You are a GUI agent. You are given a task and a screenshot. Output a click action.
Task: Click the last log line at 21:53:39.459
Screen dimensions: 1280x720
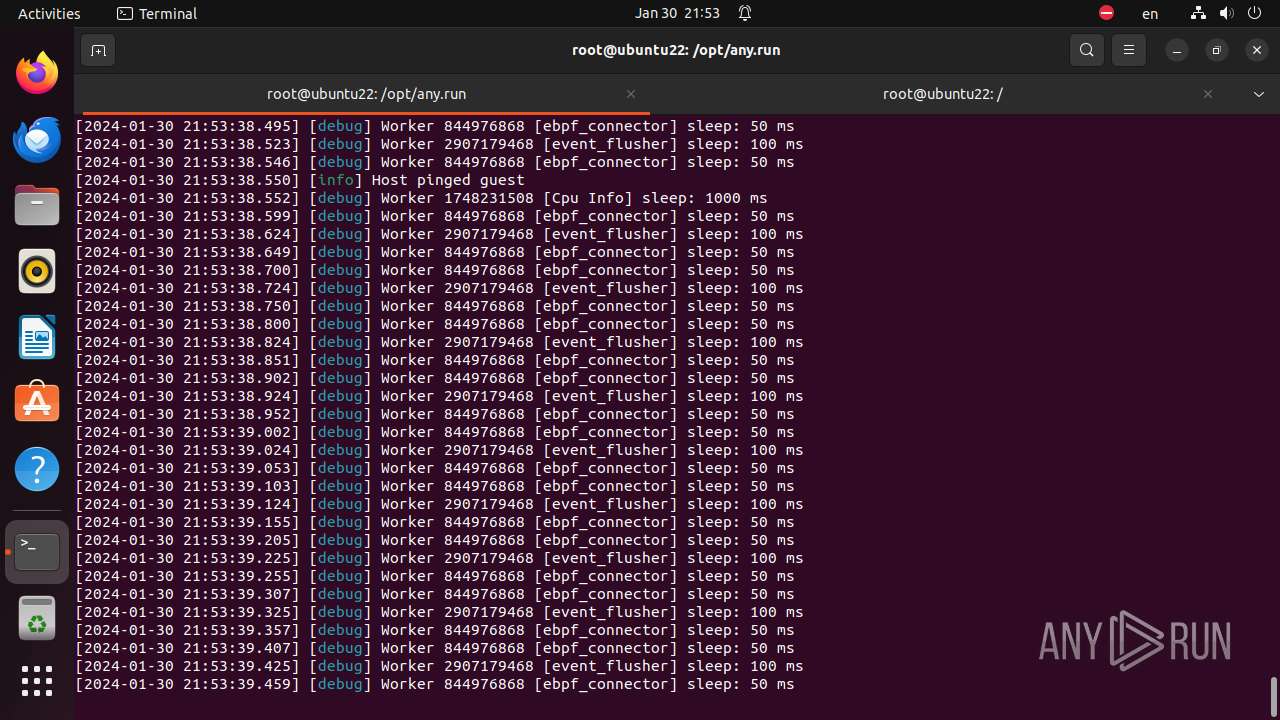click(x=435, y=684)
